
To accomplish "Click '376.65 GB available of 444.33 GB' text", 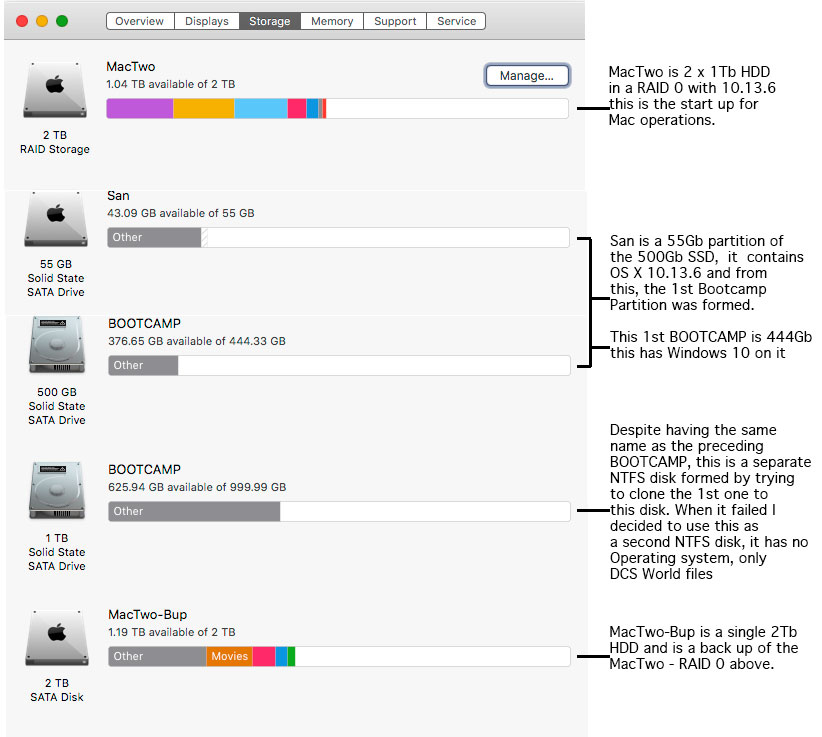I will click(x=197, y=341).
